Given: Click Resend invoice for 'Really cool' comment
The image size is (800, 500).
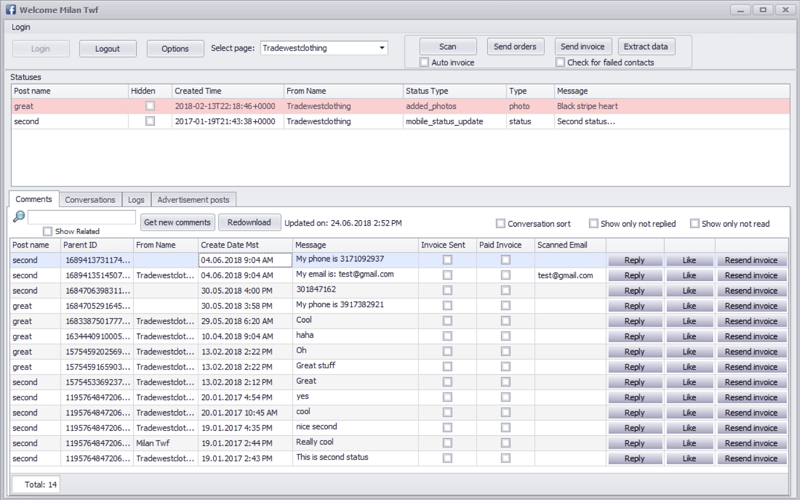Looking at the screenshot, I should 751,443.
